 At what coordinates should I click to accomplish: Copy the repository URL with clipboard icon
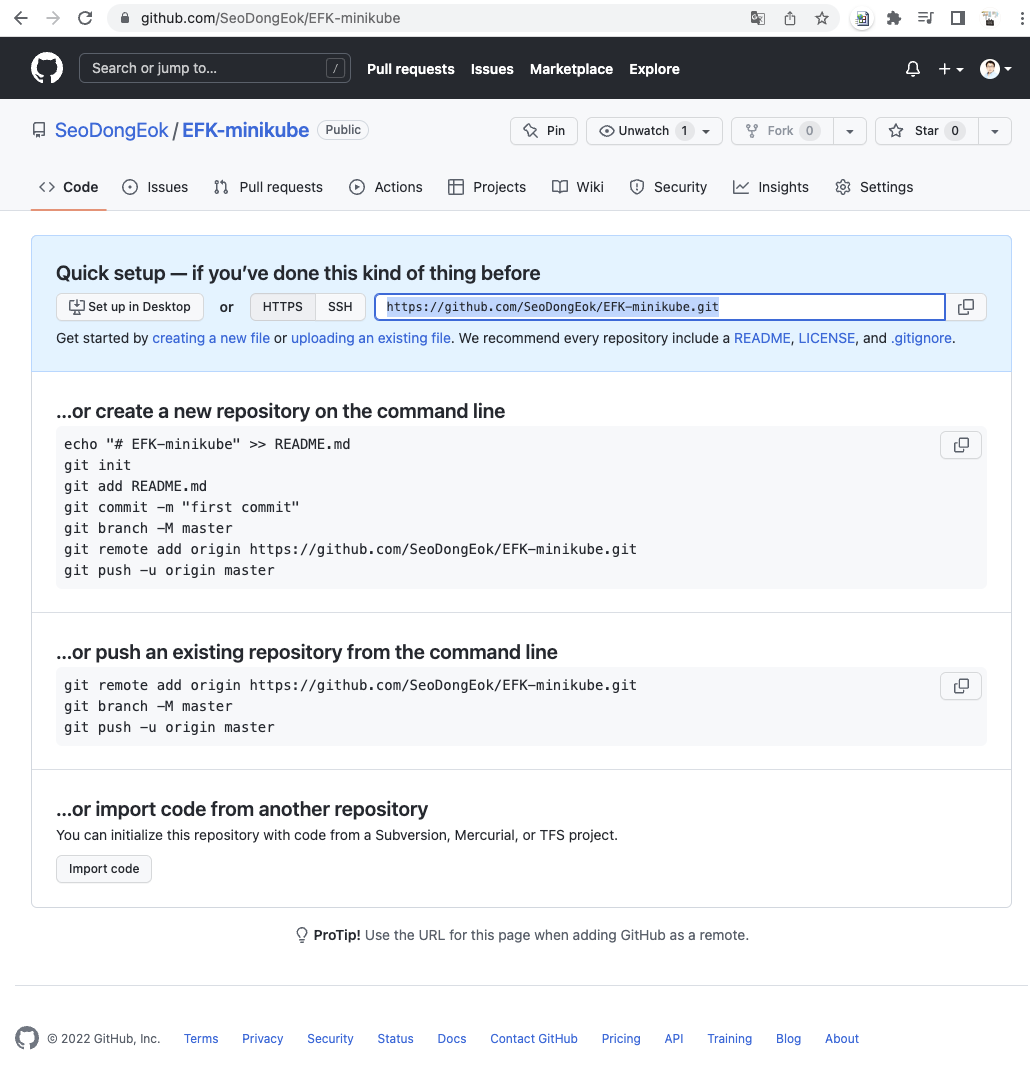click(965, 307)
